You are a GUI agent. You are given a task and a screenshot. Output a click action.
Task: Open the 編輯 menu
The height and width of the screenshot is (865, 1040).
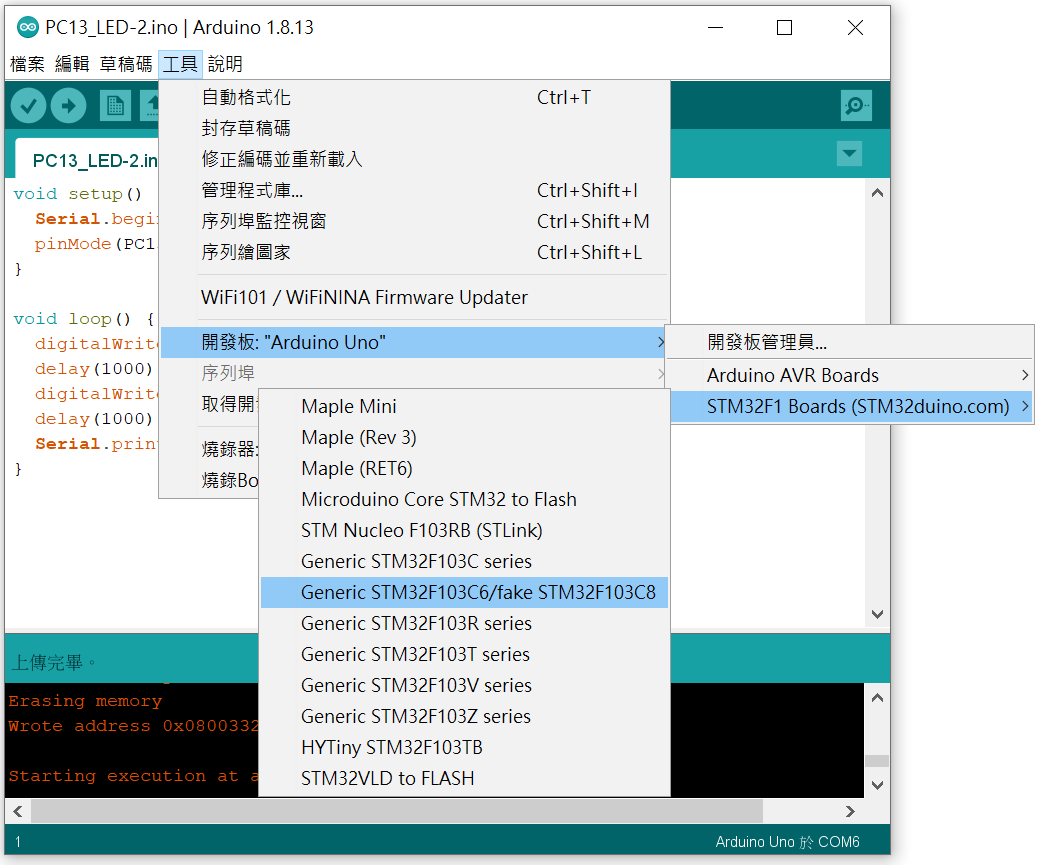pyautogui.click(x=72, y=64)
